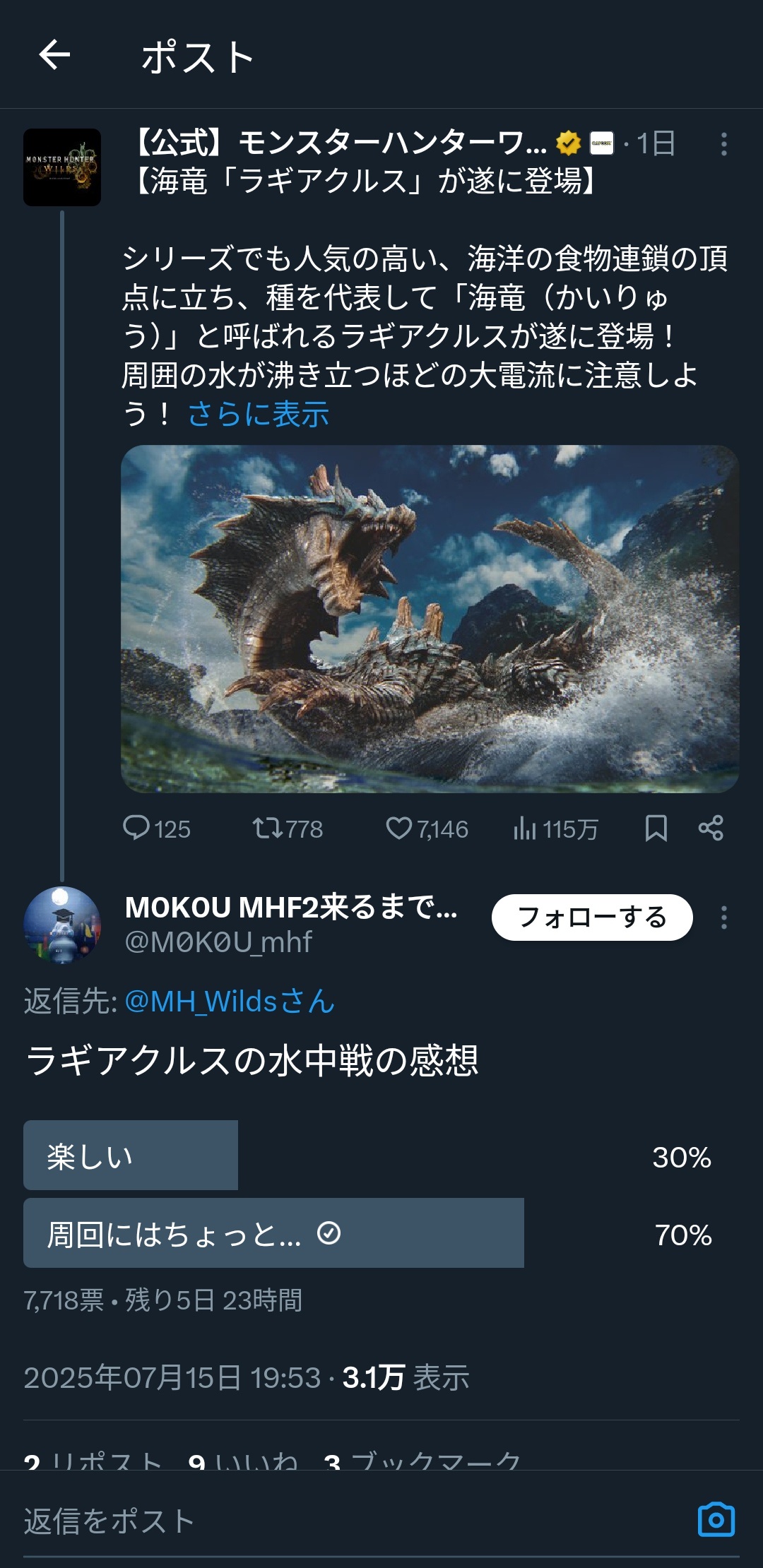Expand post text with さらに表示

point(259,414)
